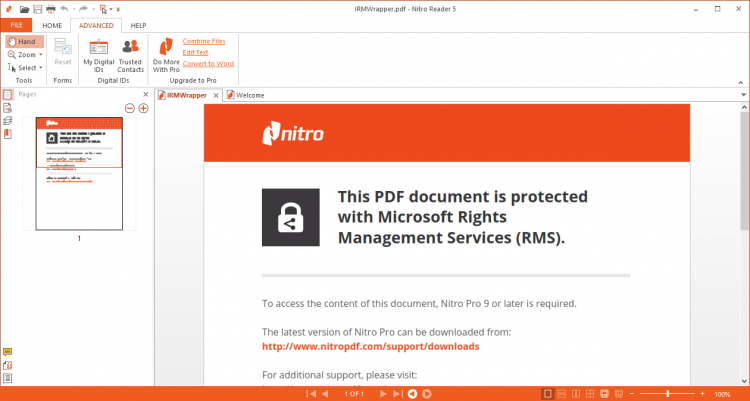Go to first page button
Viewport: 750px width, 401px height.
311,394
